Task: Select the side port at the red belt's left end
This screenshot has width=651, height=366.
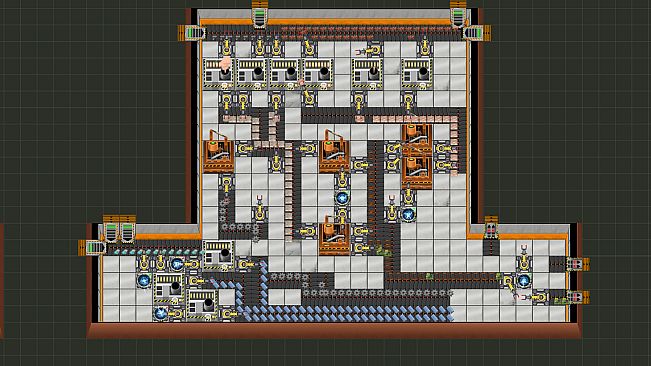Action: coord(192,33)
